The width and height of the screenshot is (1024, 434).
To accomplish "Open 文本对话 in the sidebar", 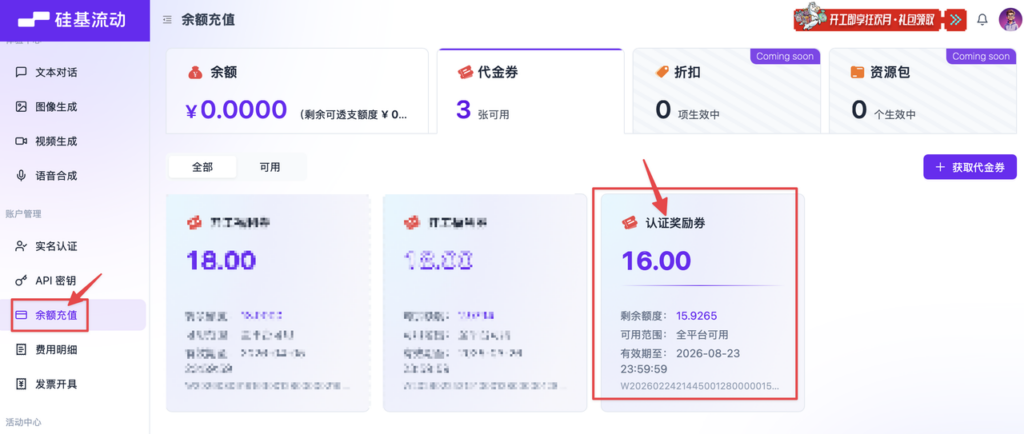I will tap(55, 72).
